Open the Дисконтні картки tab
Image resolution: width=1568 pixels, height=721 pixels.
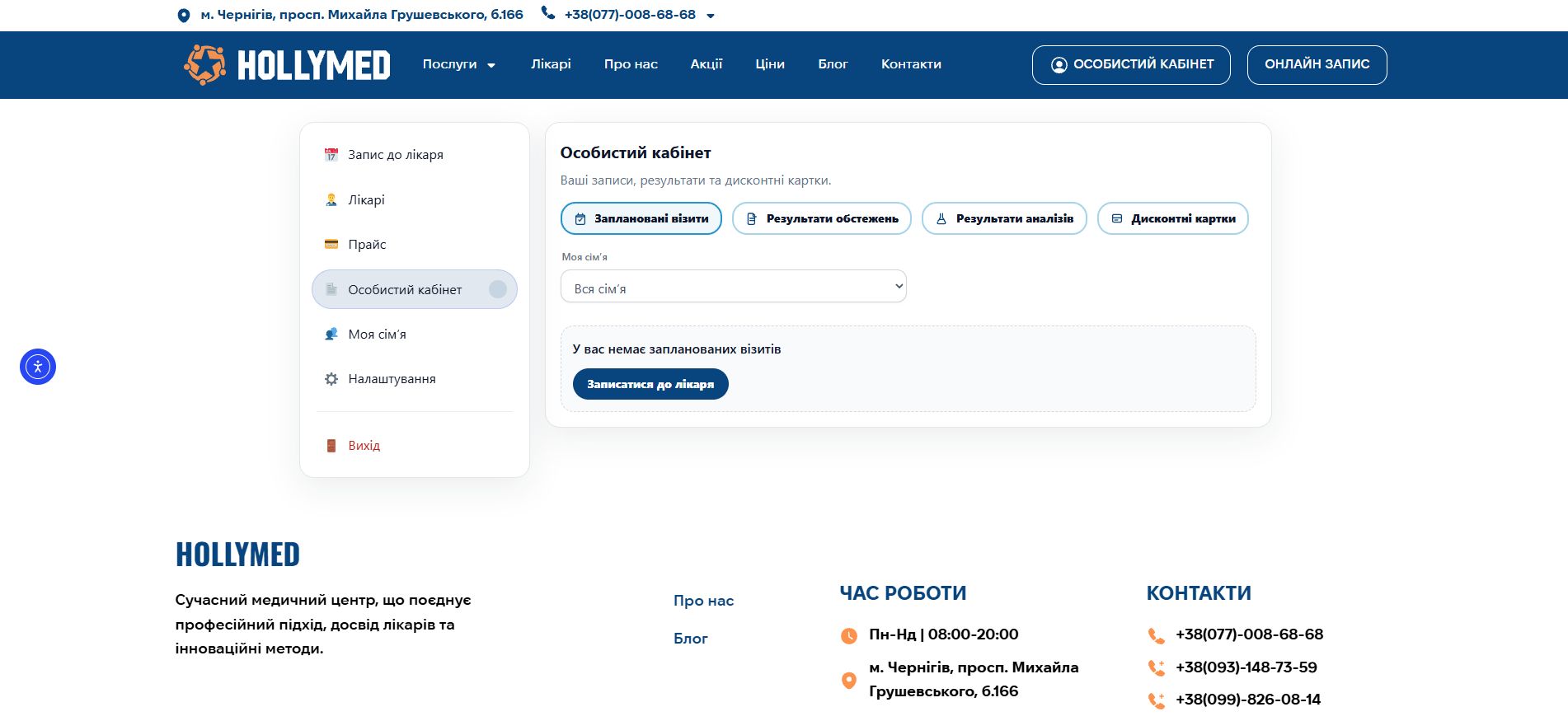[1172, 218]
